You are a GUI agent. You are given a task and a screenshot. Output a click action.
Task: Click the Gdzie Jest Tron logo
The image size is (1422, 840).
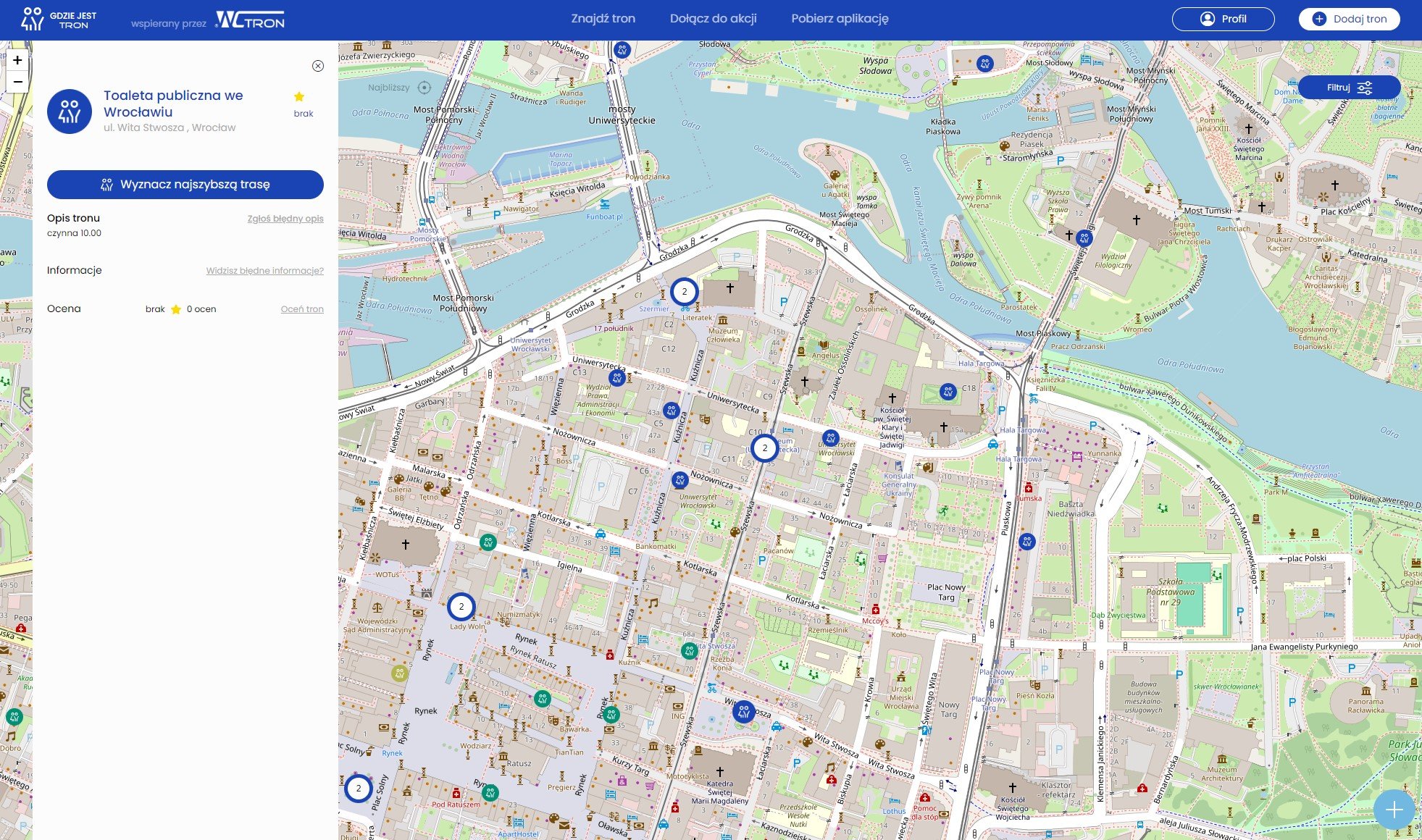click(x=58, y=20)
